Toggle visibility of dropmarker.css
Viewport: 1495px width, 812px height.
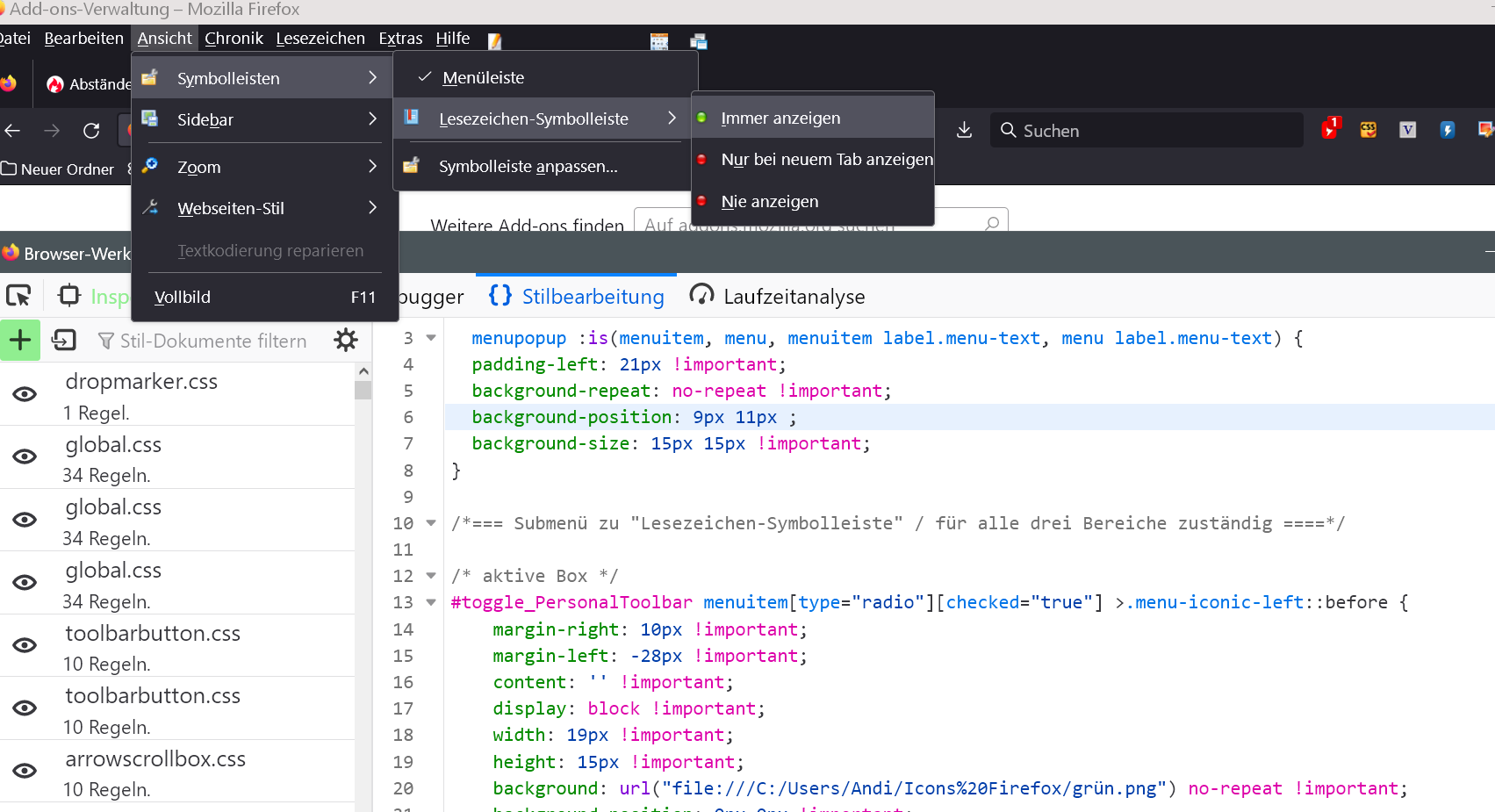25,394
